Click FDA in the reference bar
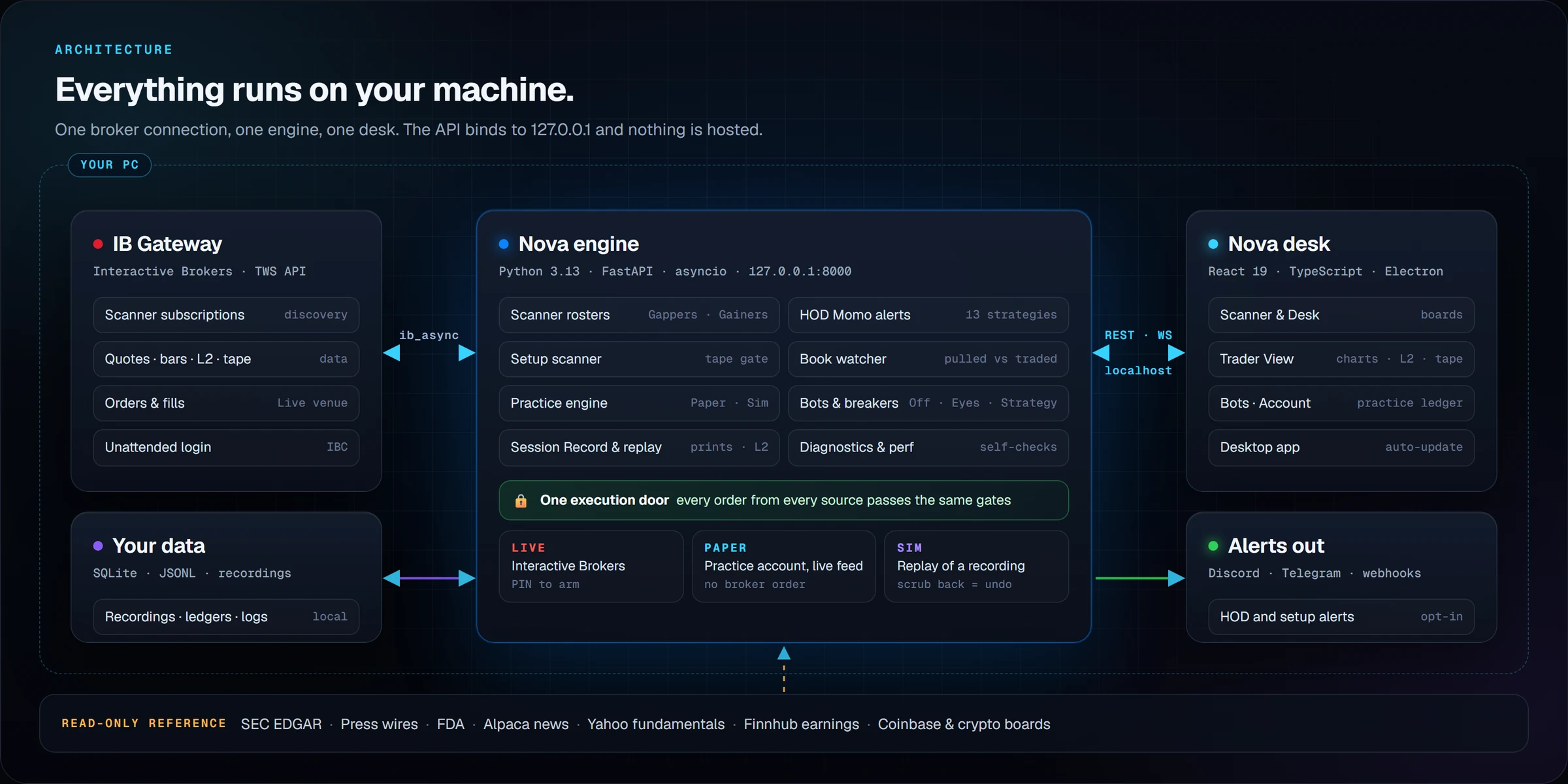The height and width of the screenshot is (784, 1568). 451,724
